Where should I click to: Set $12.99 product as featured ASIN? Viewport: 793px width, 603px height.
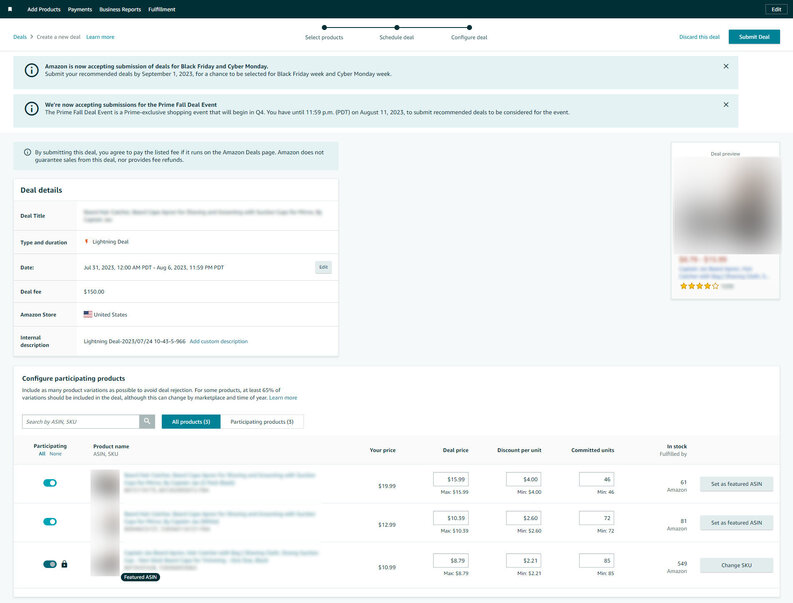pos(736,523)
